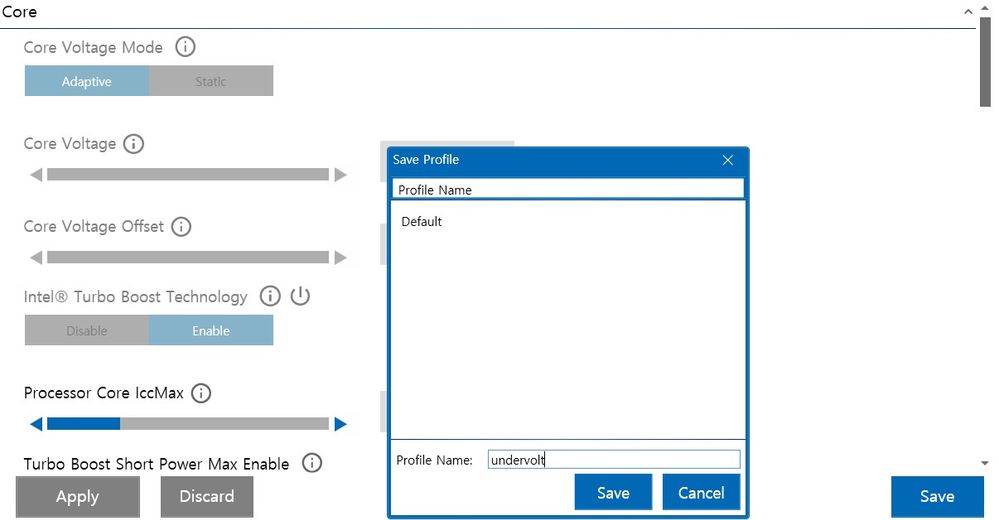Cancel the Save Profile dialog
Image resolution: width=999 pixels, height=520 pixels.
tap(701, 493)
